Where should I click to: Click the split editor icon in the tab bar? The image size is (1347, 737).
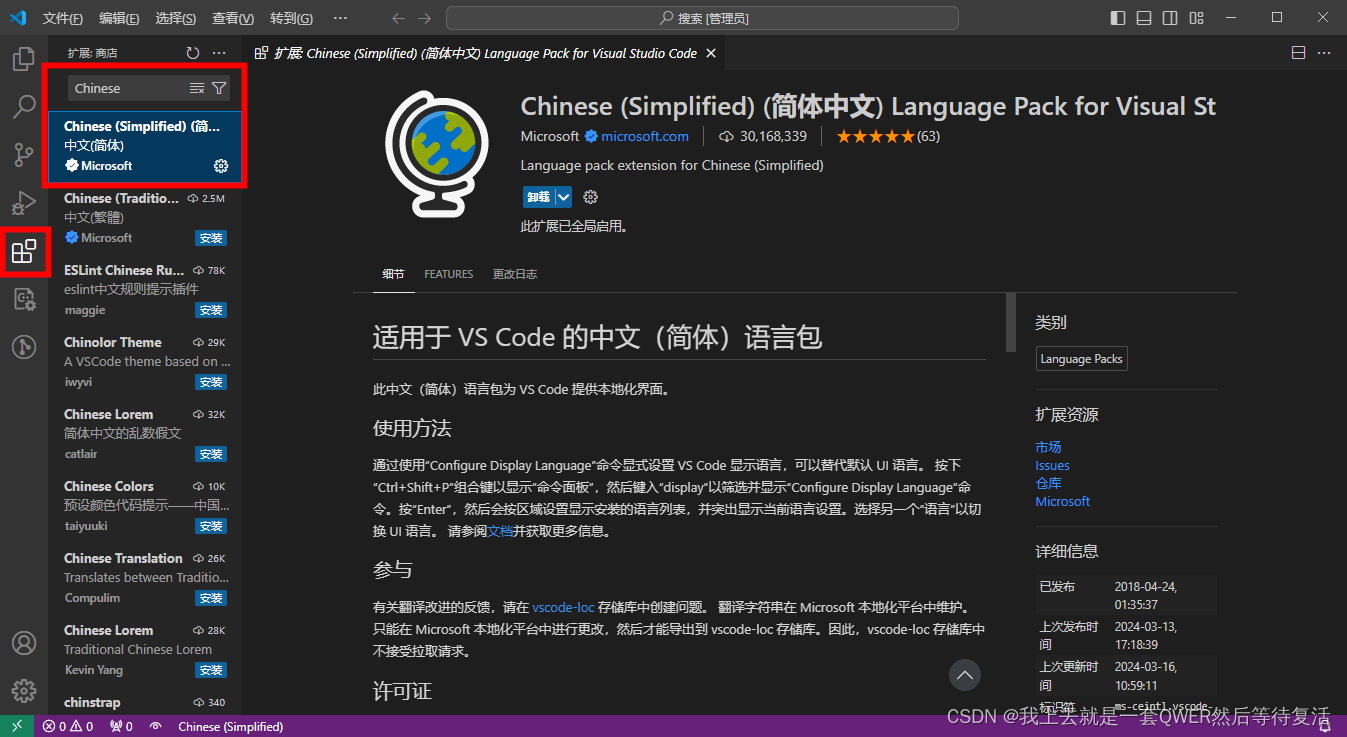tap(1299, 53)
